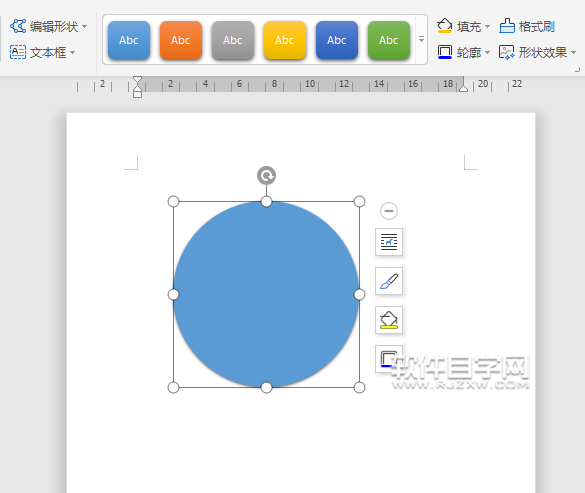Open the floating layout options icon
The height and width of the screenshot is (493, 585).
click(x=389, y=242)
